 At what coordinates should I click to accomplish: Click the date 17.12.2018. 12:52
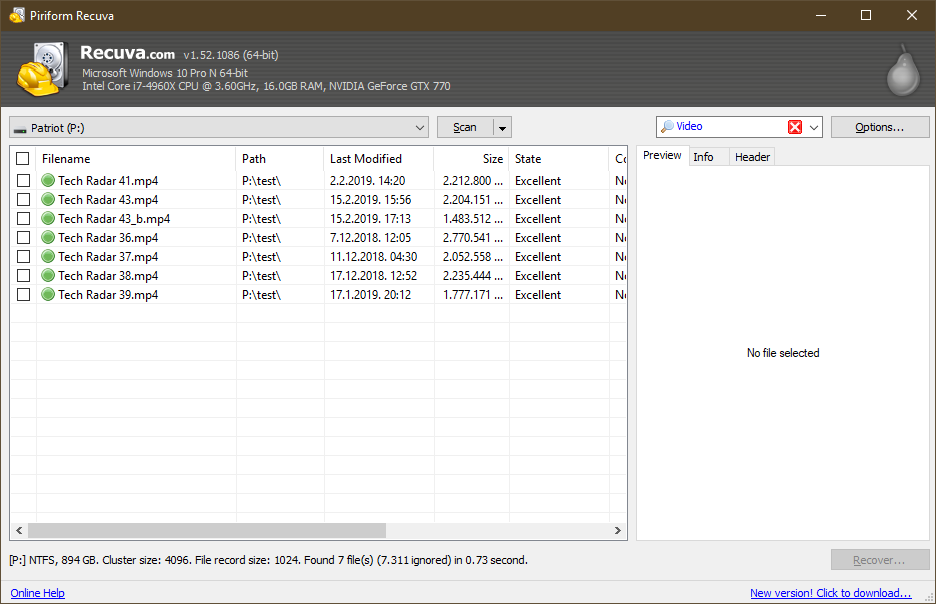(373, 276)
